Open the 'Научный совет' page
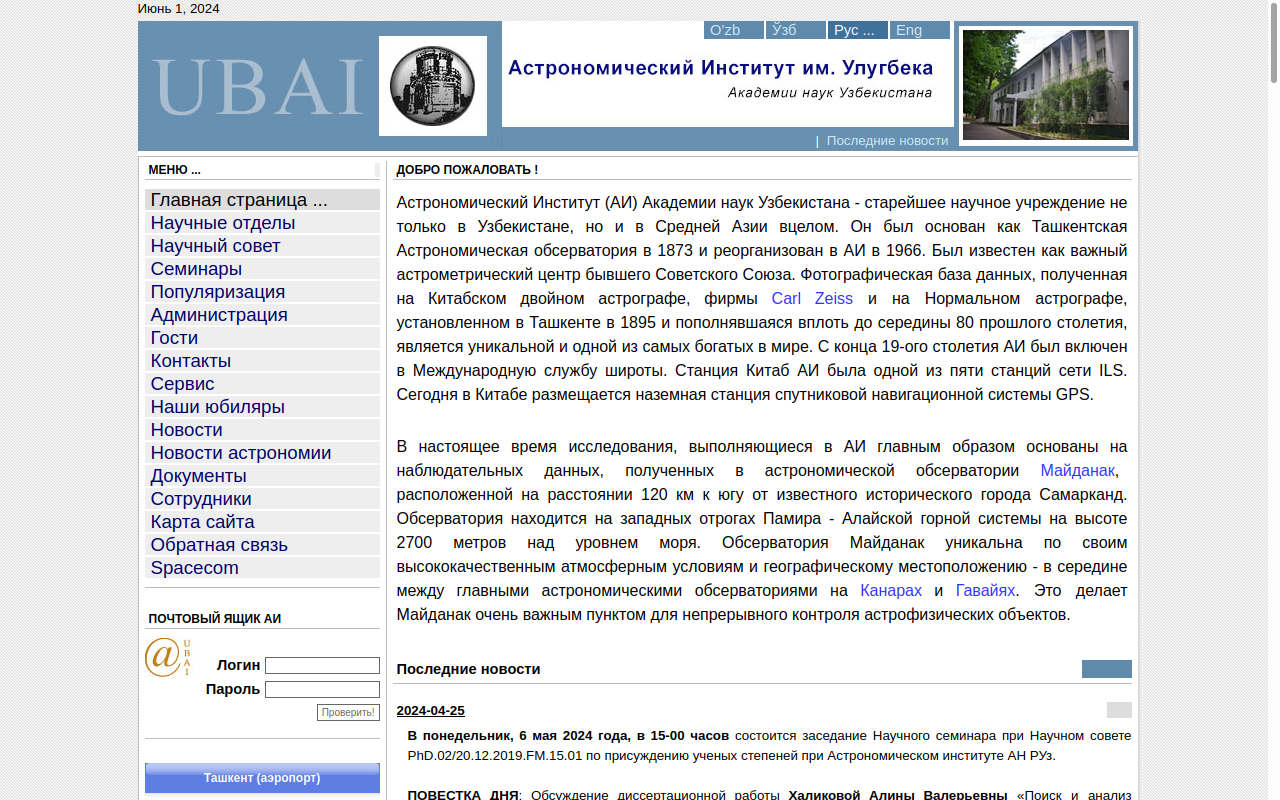This screenshot has width=1280, height=800. coord(262,246)
